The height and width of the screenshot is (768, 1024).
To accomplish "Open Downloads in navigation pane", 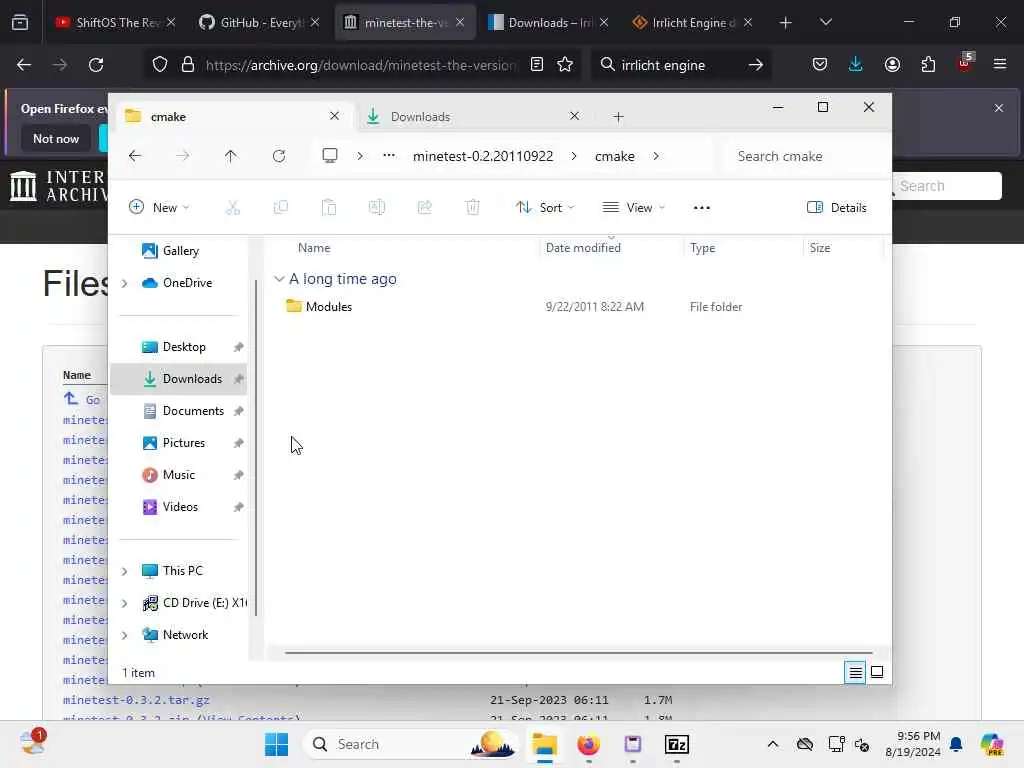I will coord(192,379).
